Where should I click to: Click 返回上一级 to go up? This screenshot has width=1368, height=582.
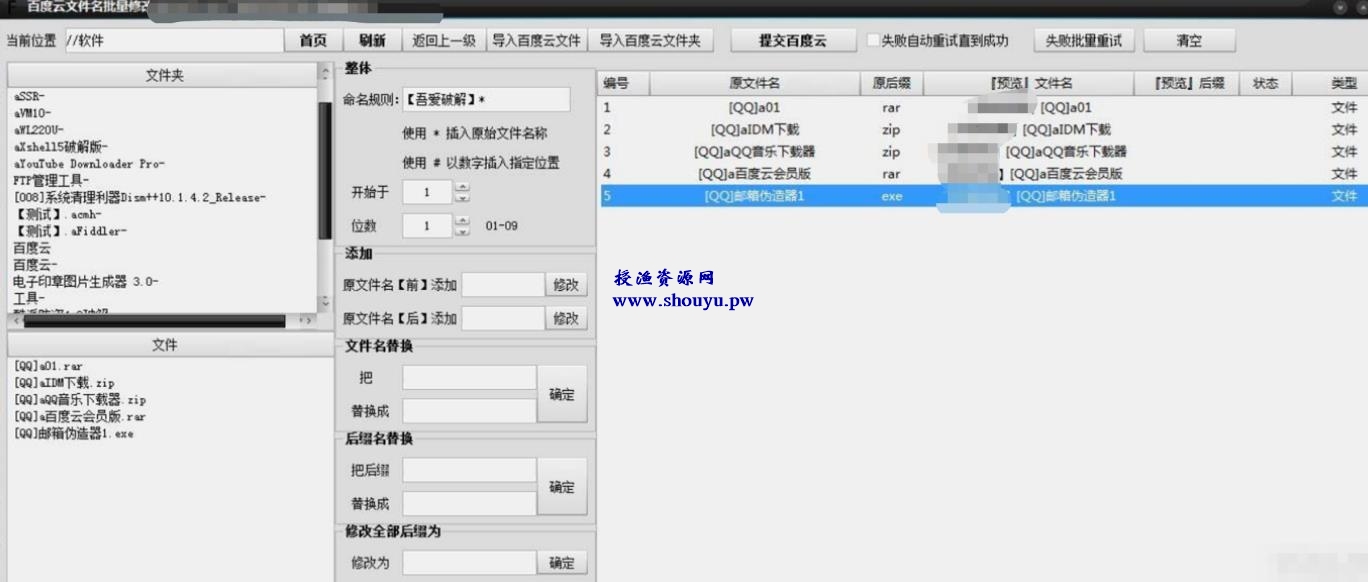tap(444, 41)
